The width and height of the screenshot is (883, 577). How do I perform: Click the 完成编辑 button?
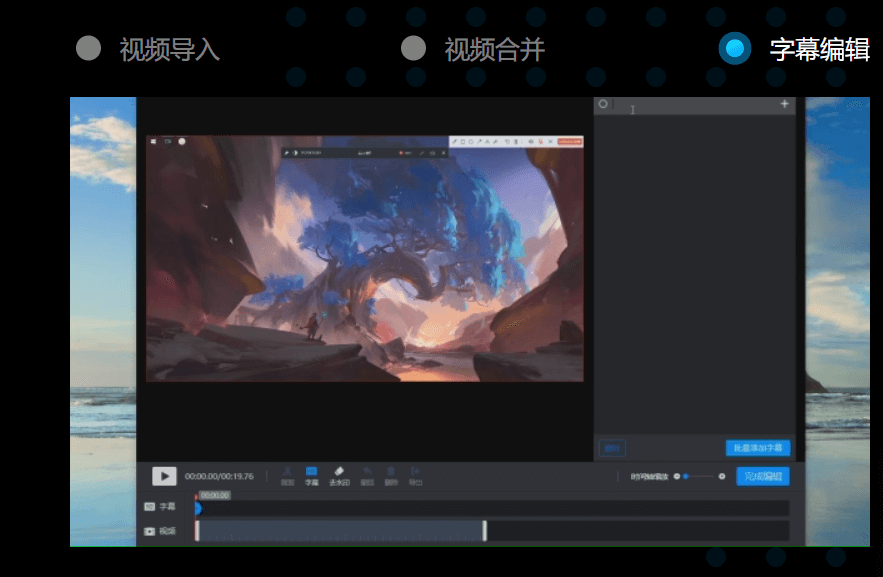[763, 476]
